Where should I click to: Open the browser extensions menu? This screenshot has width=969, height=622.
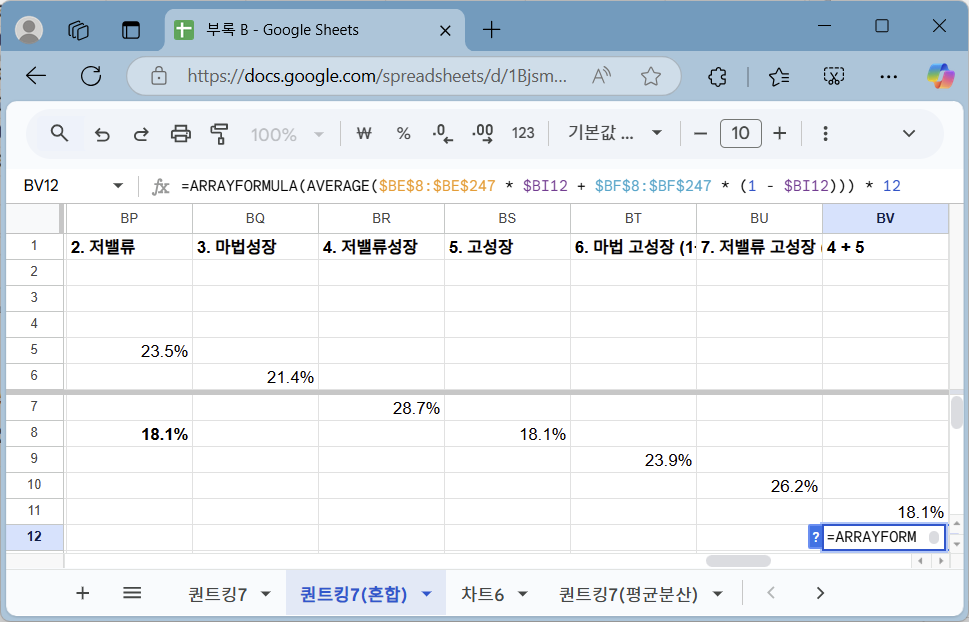(717, 77)
